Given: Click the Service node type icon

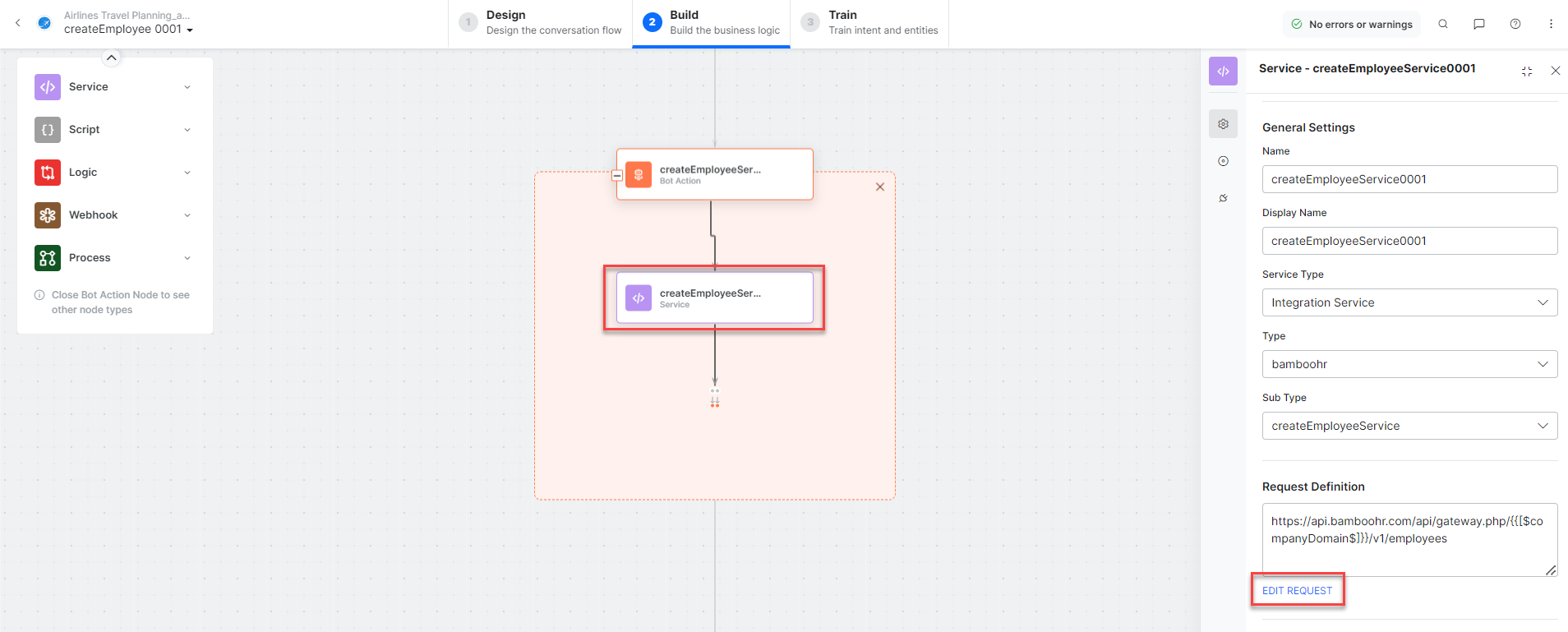Looking at the screenshot, I should pyautogui.click(x=48, y=87).
